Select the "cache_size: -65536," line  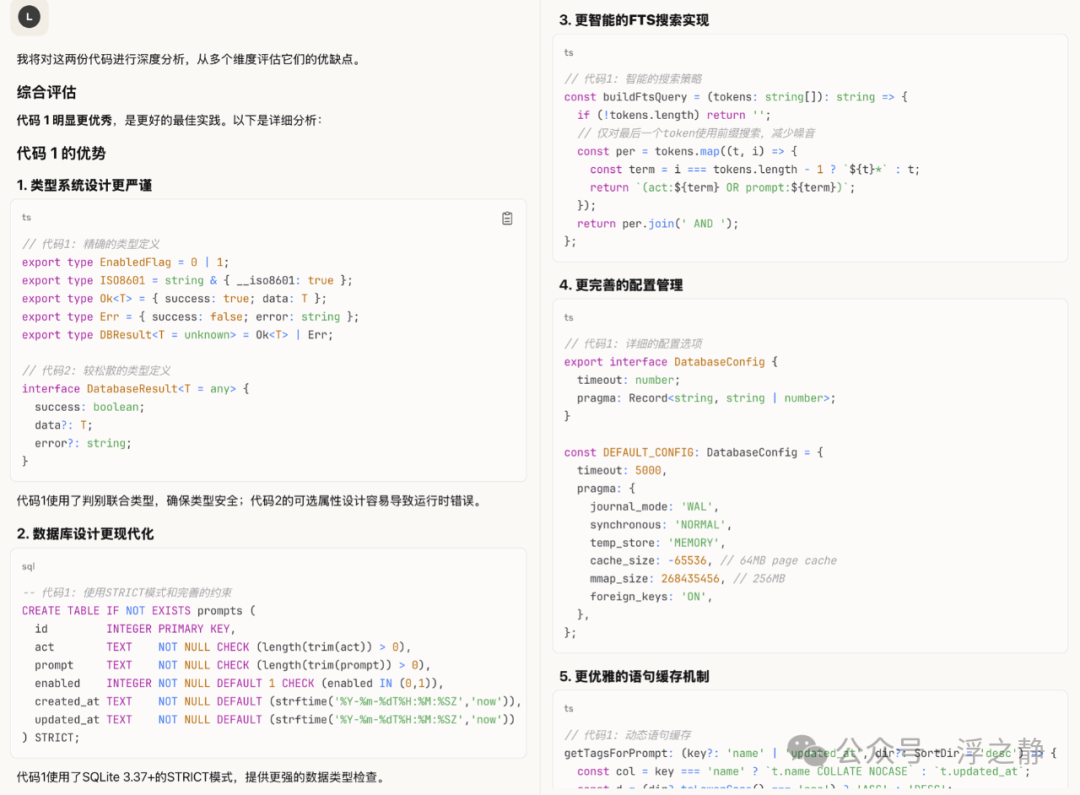point(651,561)
